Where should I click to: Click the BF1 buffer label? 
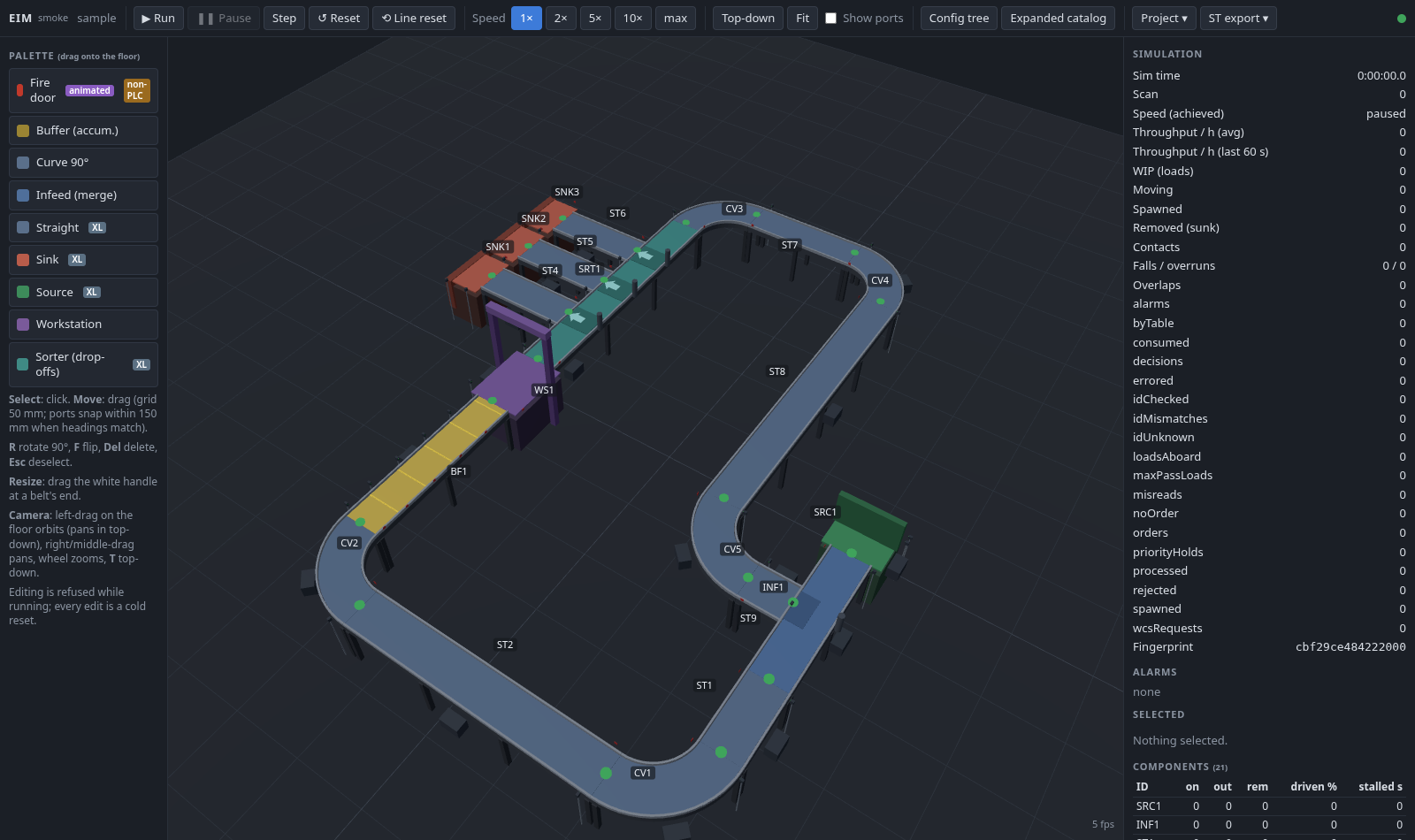458,471
